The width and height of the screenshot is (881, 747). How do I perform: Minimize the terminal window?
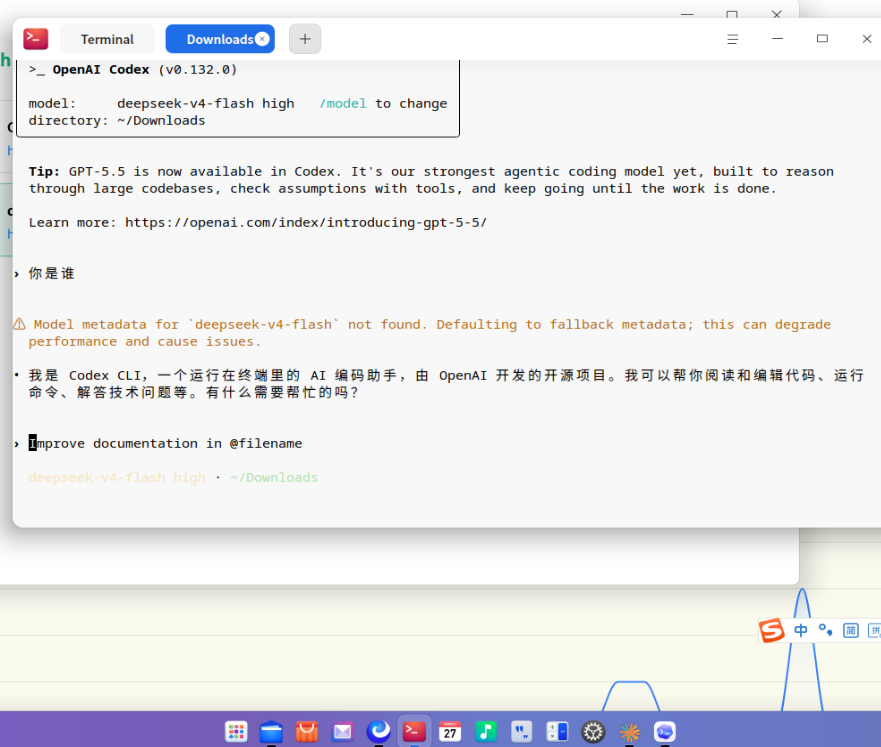click(777, 39)
